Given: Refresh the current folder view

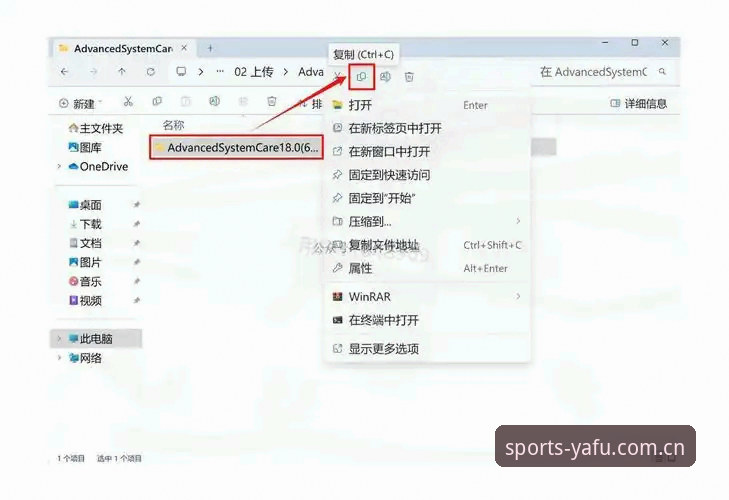Looking at the screenshot, I should coord(151,72).
